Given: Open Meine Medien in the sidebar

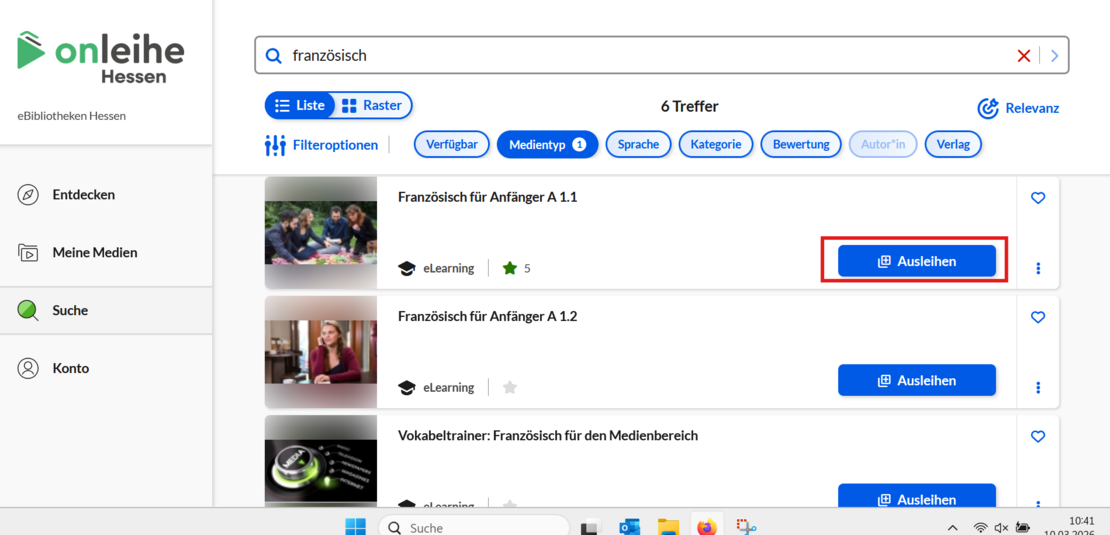Looking at the screenshot, I should click(x=94, y=253).
